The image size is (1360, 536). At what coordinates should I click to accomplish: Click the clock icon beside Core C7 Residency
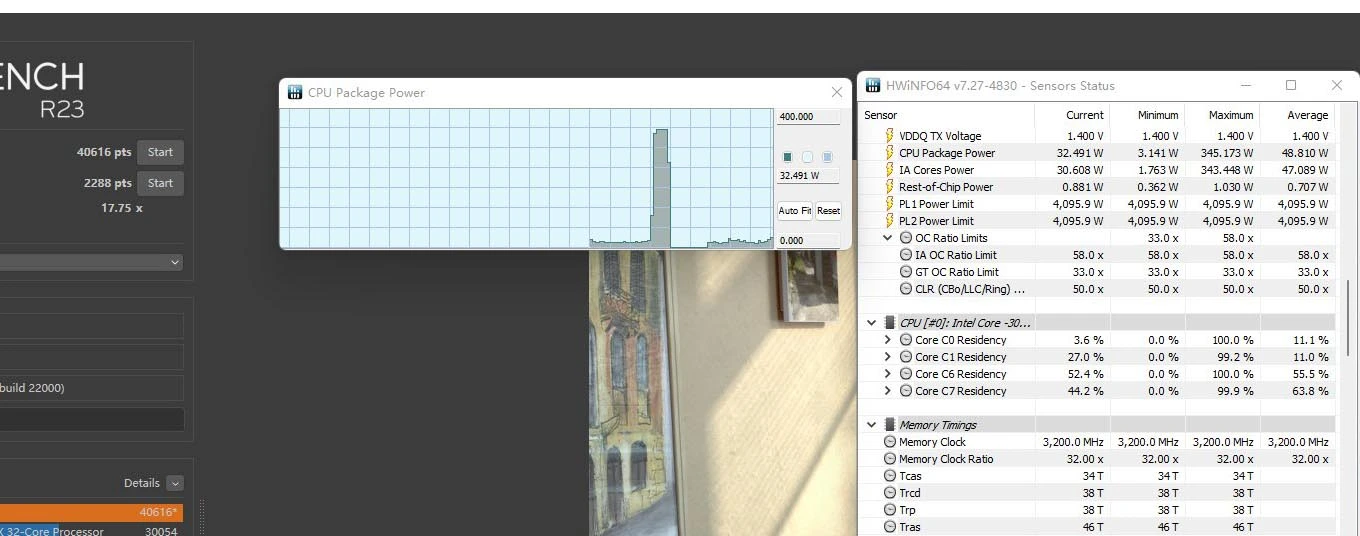(x=906, y=391)
